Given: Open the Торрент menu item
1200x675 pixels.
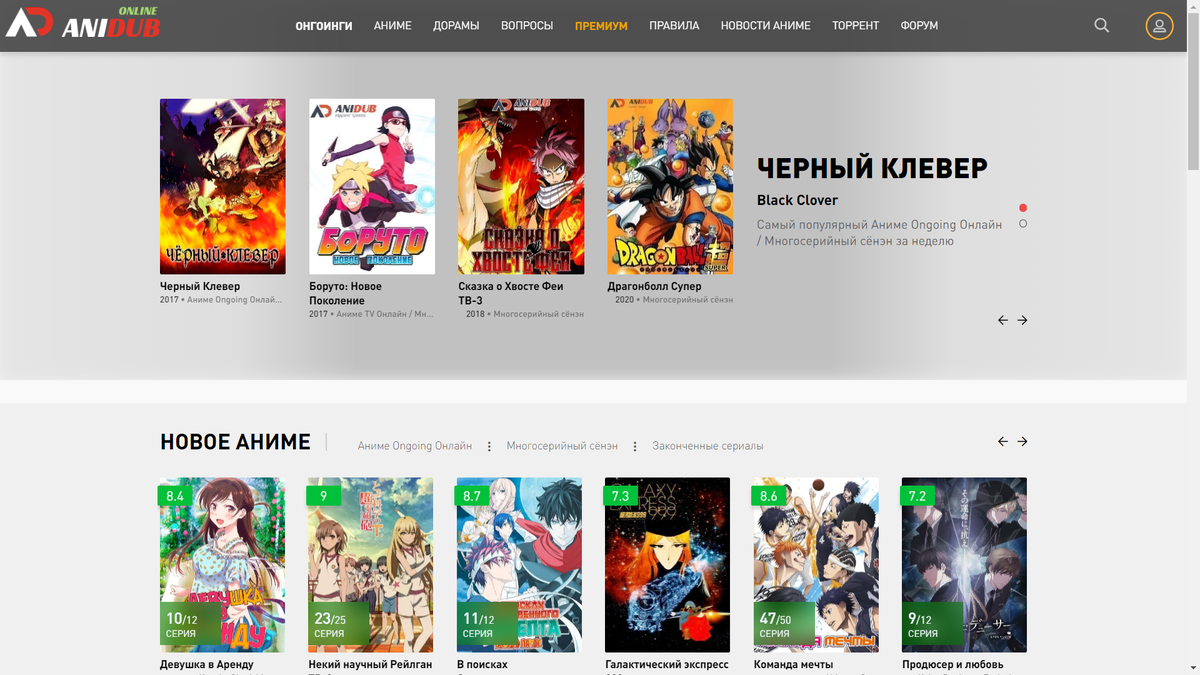Looking at the screenshot, I should 855,26.
